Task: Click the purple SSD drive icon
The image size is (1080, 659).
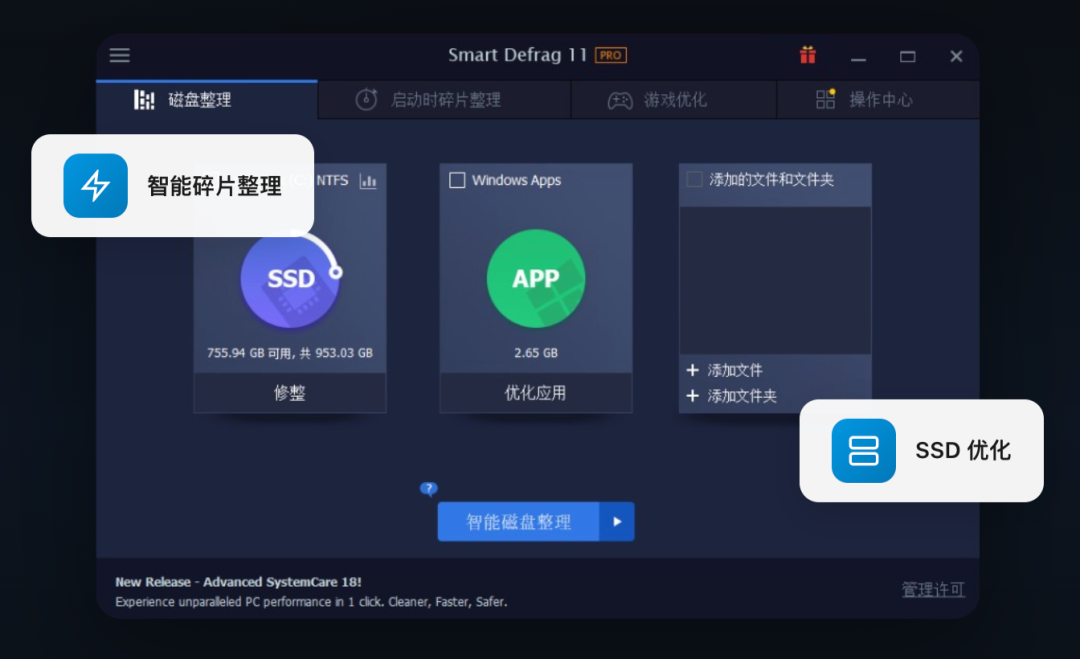Action: pos(290,279)
